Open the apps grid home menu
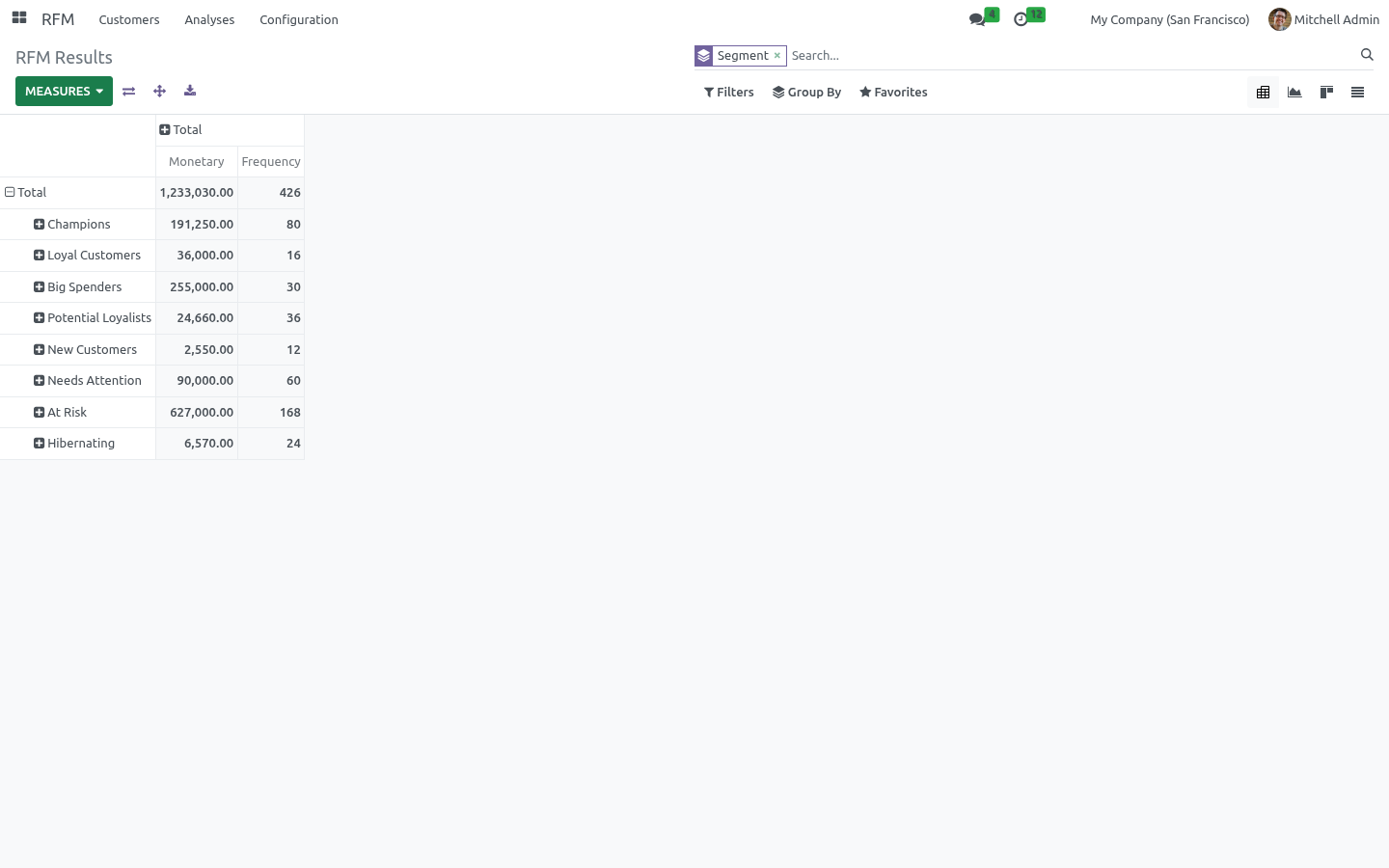1389x868 pixels. point(19,18)
